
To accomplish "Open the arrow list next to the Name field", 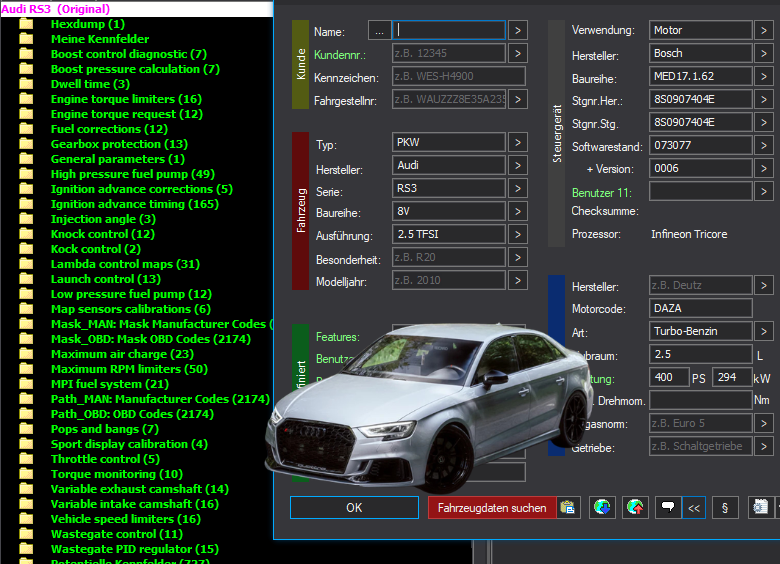I will tap(517, 30).
